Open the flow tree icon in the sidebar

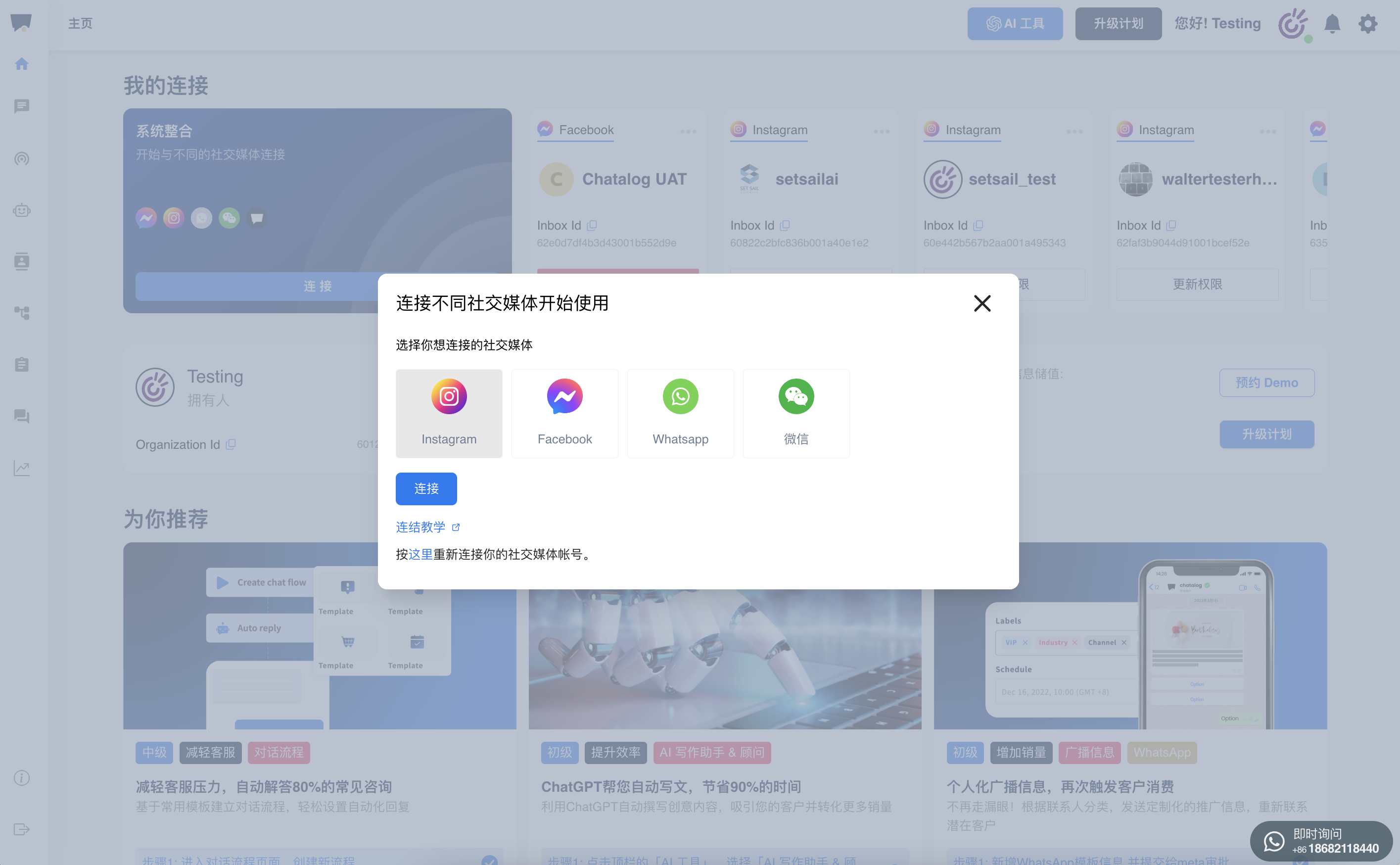click(x=22, y=313)
